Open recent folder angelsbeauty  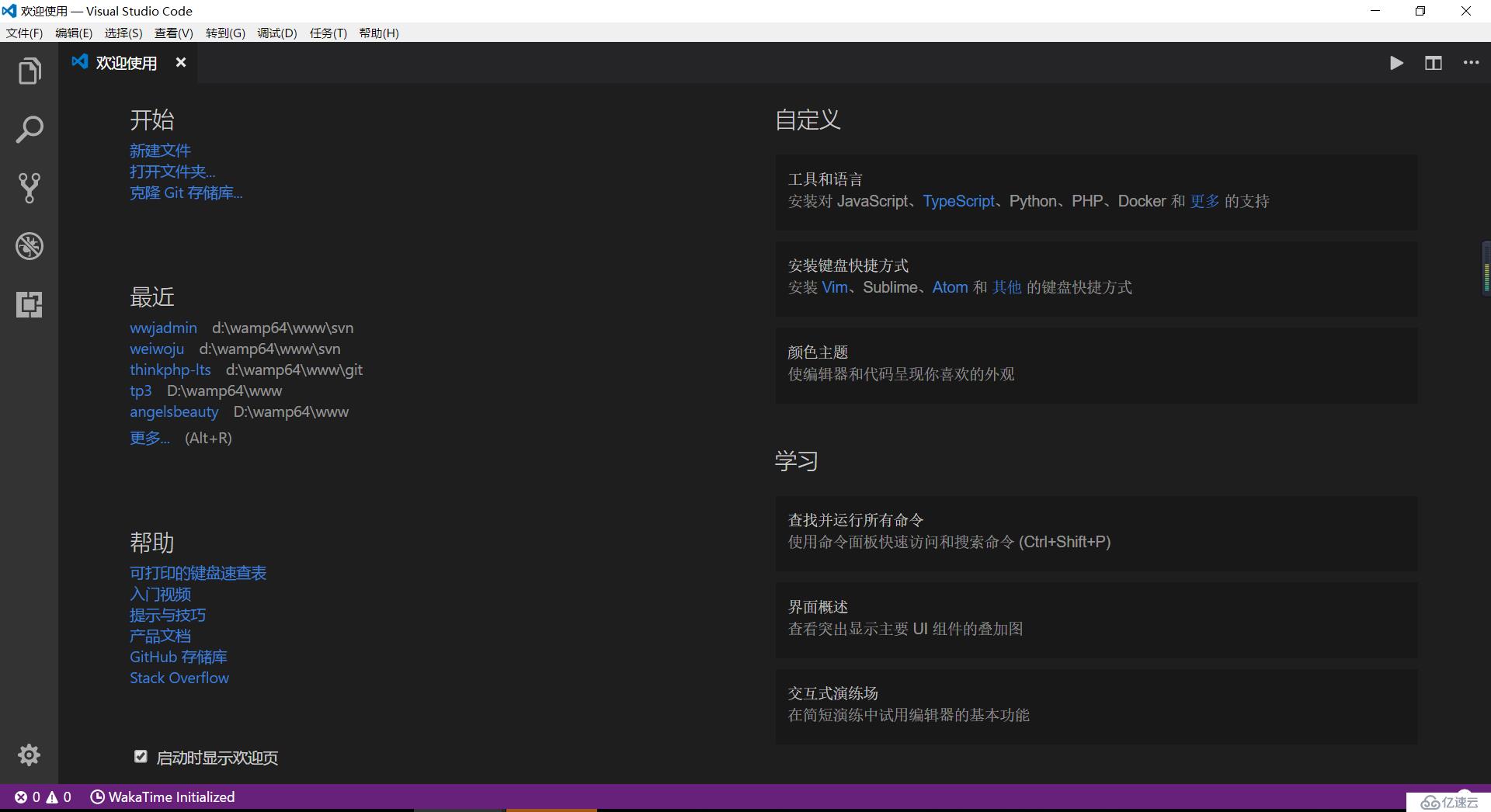pos(174,411)
